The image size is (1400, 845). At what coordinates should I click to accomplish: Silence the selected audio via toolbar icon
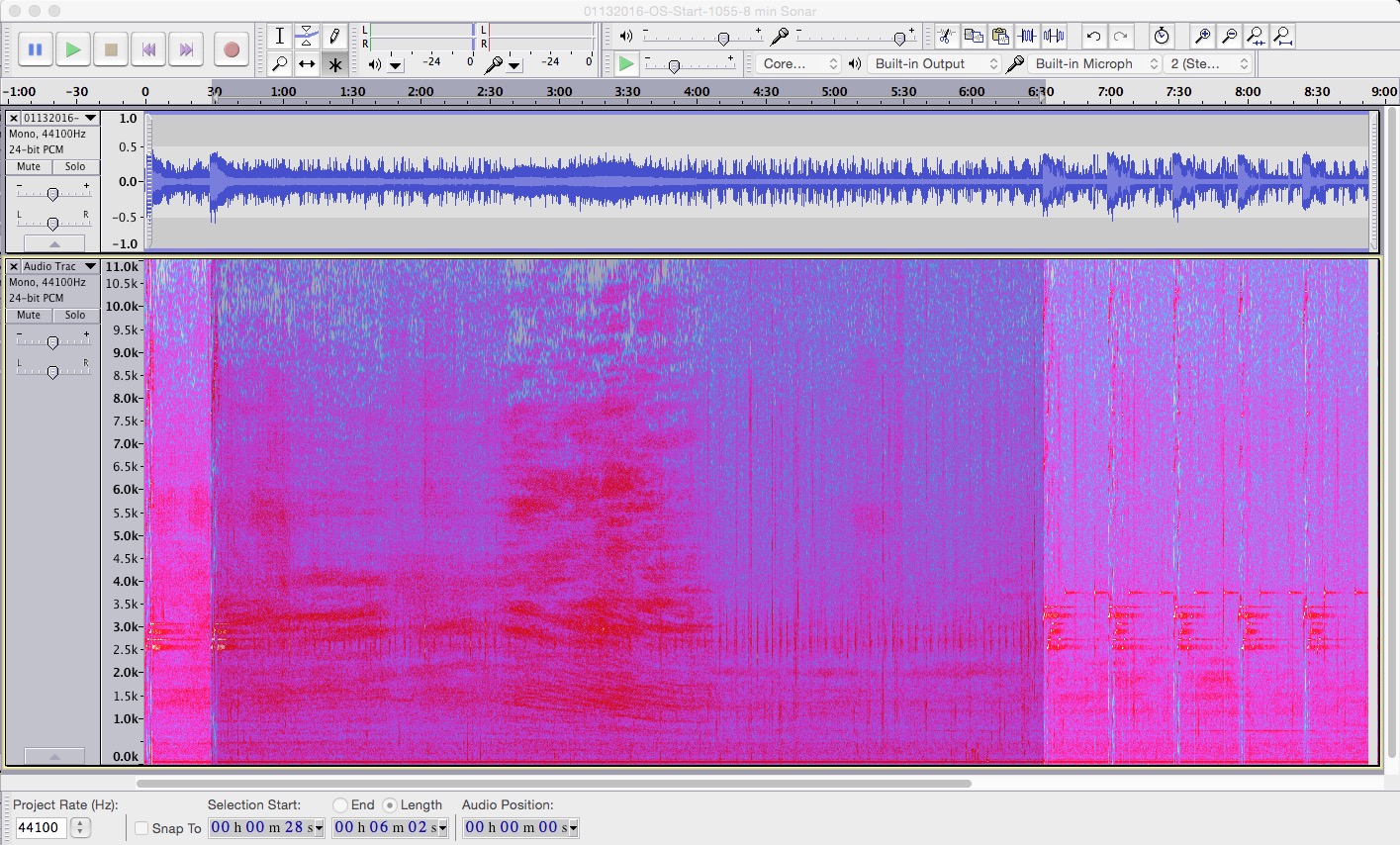coord(1054,37)
